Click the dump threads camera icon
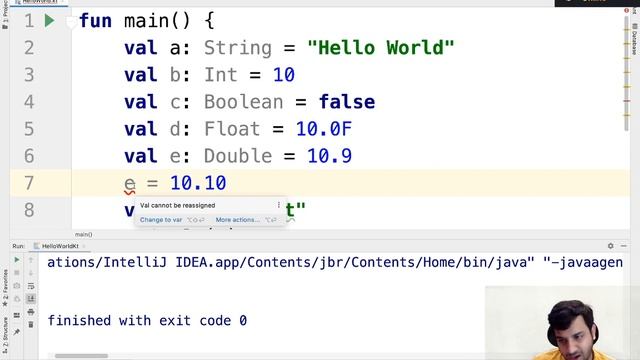The image size is (640, 360). [x=17, y=286]
